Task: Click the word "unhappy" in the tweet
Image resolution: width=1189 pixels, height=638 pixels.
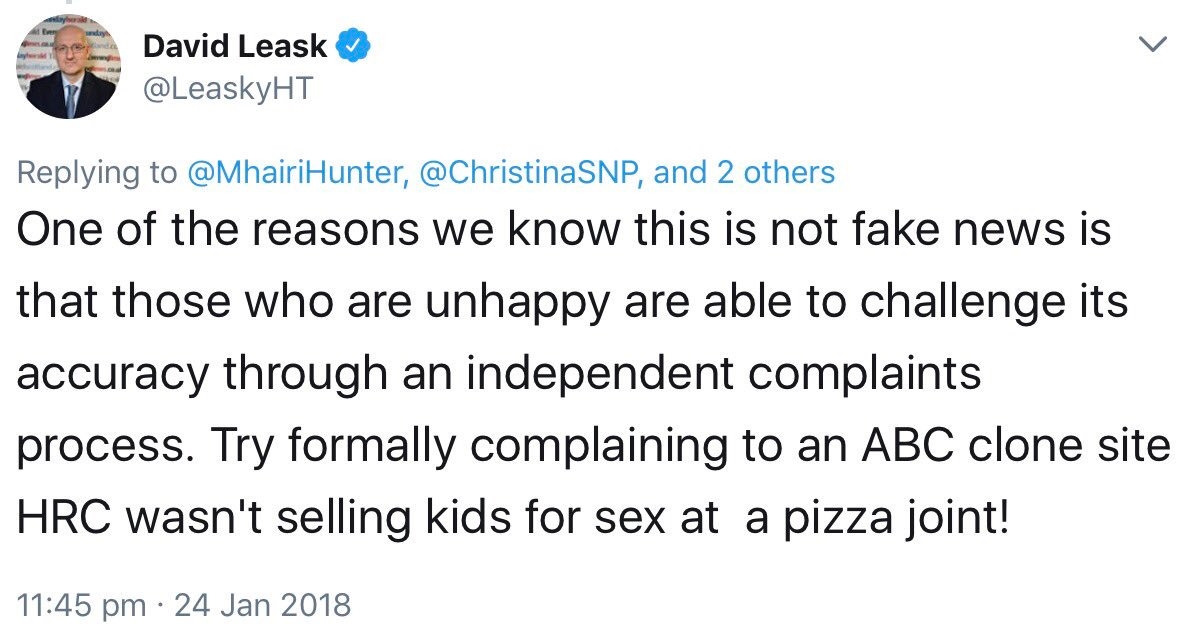Action: (x=517, y=303)
